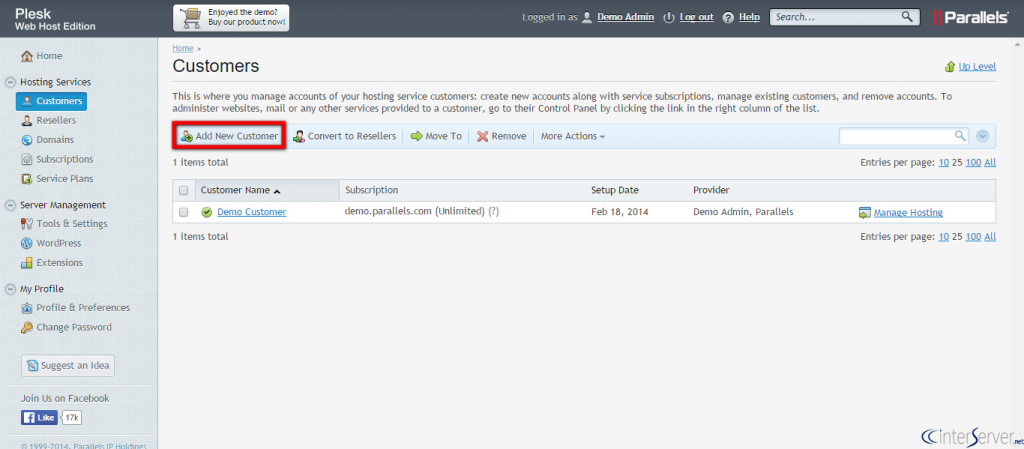Show All entries using top pager
1024x449 pixels.
[x=990, y=163]
